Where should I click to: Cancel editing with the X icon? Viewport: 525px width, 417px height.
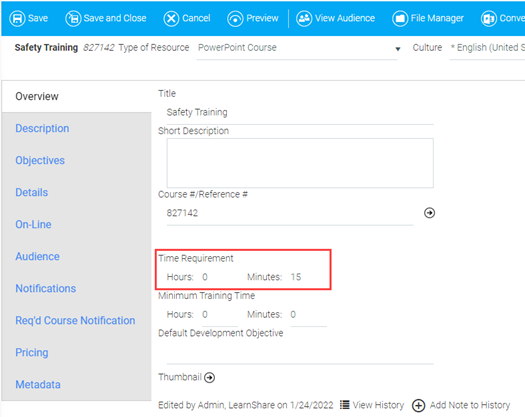point(171,18)
